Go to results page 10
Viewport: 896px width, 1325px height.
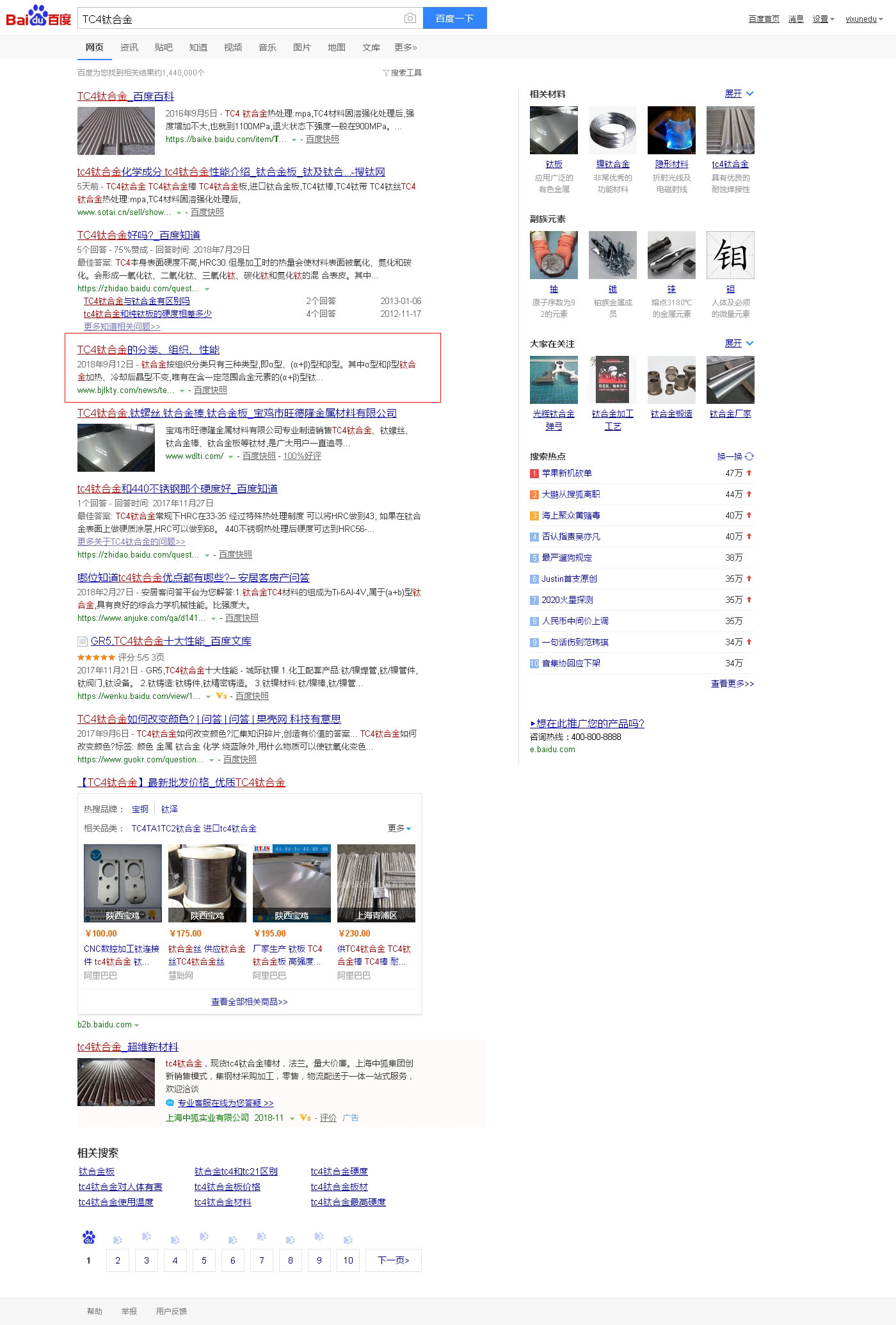(x=348, y=1260)
